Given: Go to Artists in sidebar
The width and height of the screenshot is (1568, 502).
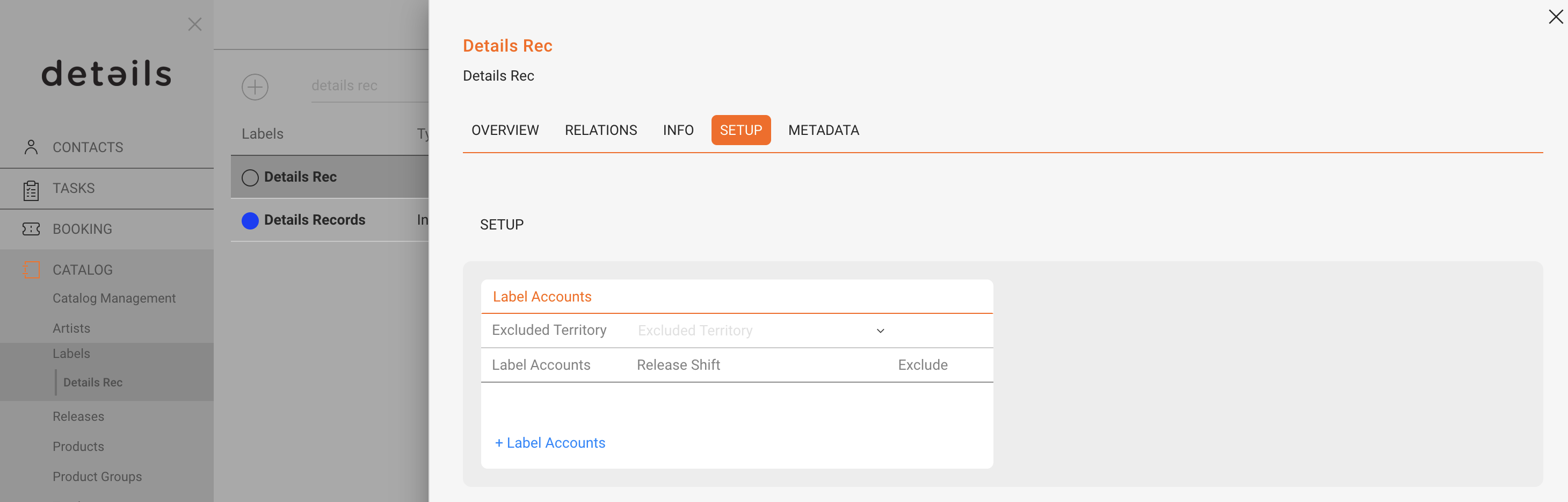Looking at the screenshot, I should (x=71, y=328).
